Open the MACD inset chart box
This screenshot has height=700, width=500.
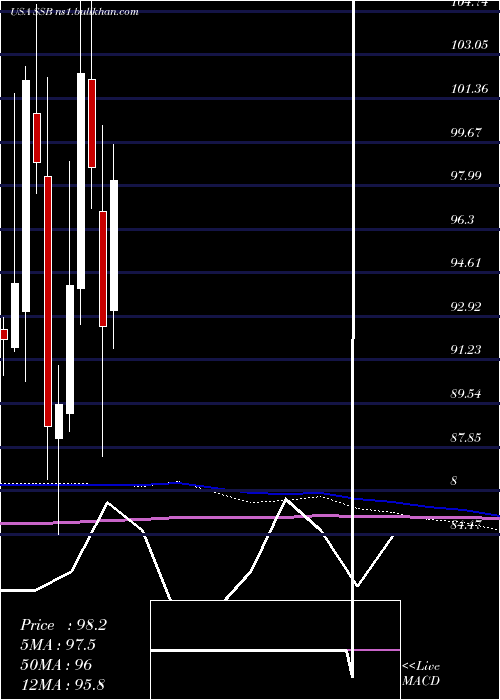275,650
